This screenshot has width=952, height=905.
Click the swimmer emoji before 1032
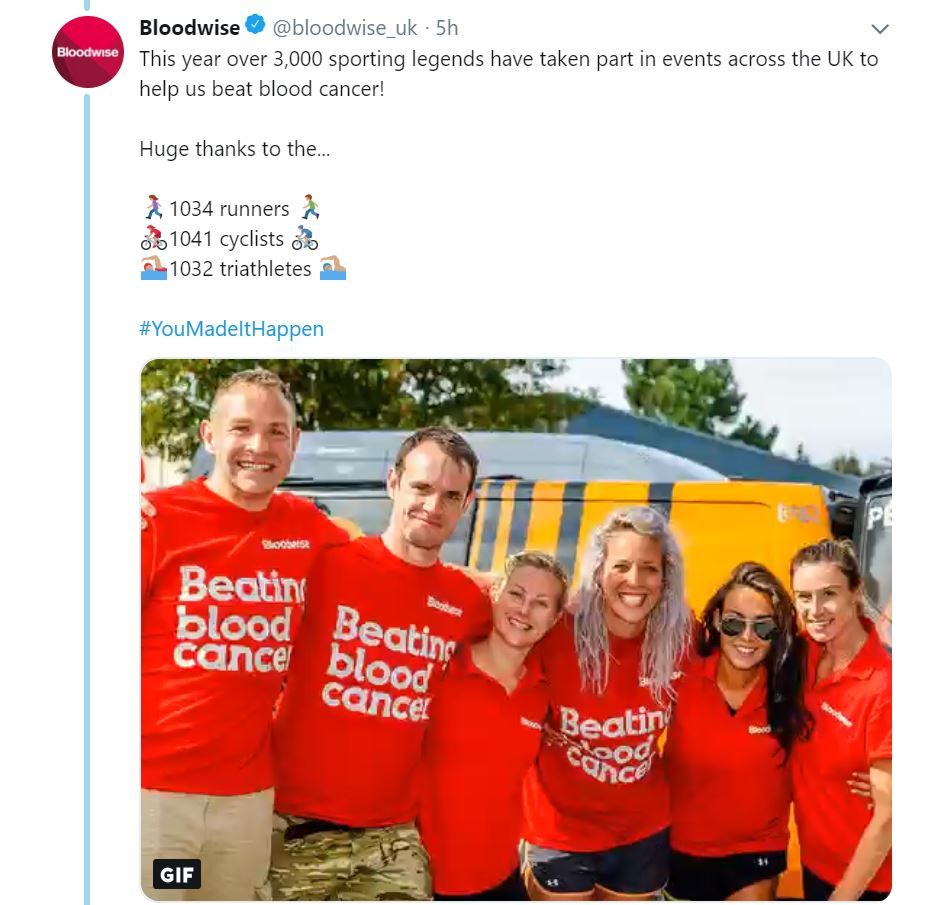click(154, 268)
